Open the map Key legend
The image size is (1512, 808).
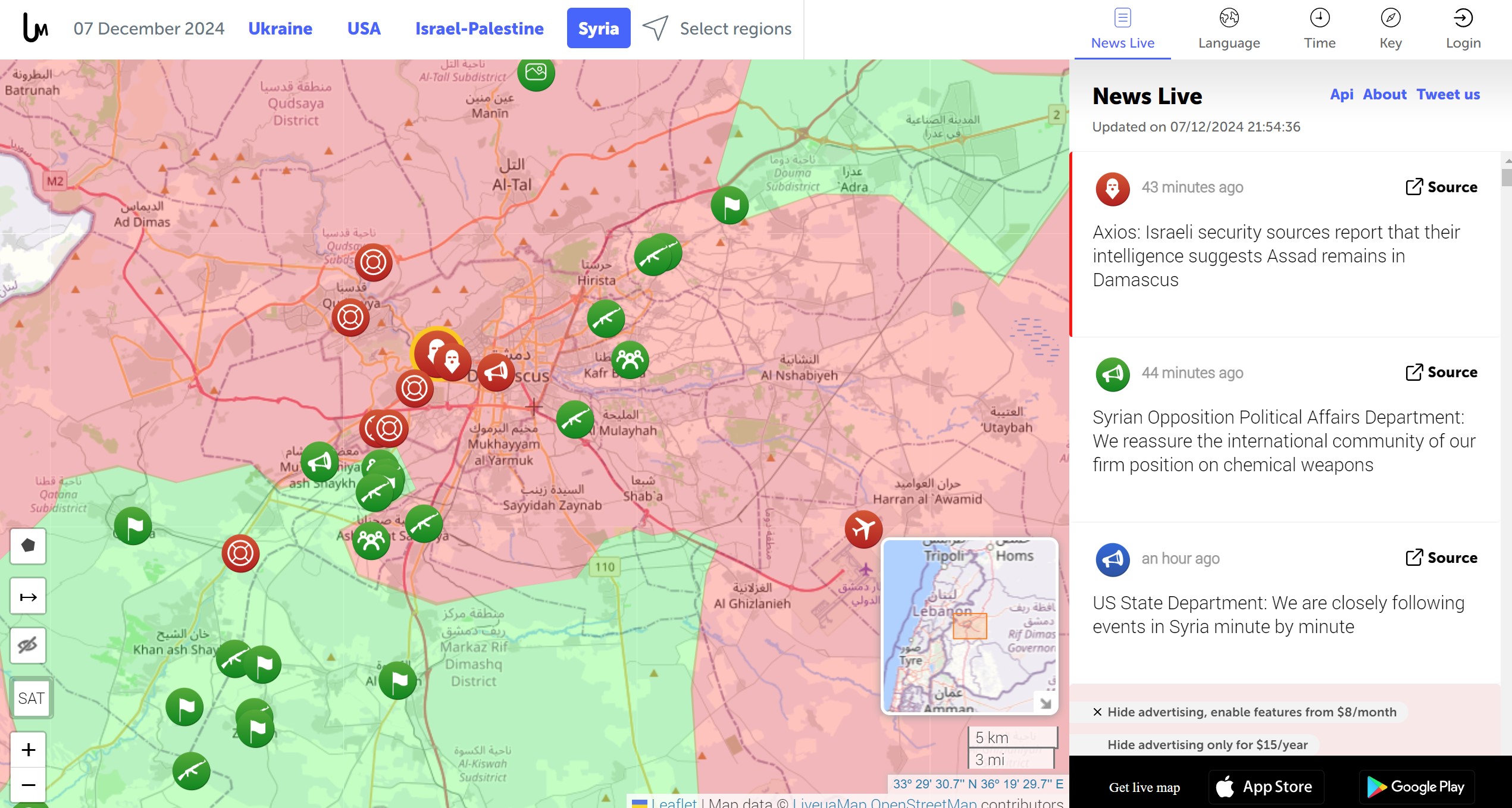[1390, 29]
